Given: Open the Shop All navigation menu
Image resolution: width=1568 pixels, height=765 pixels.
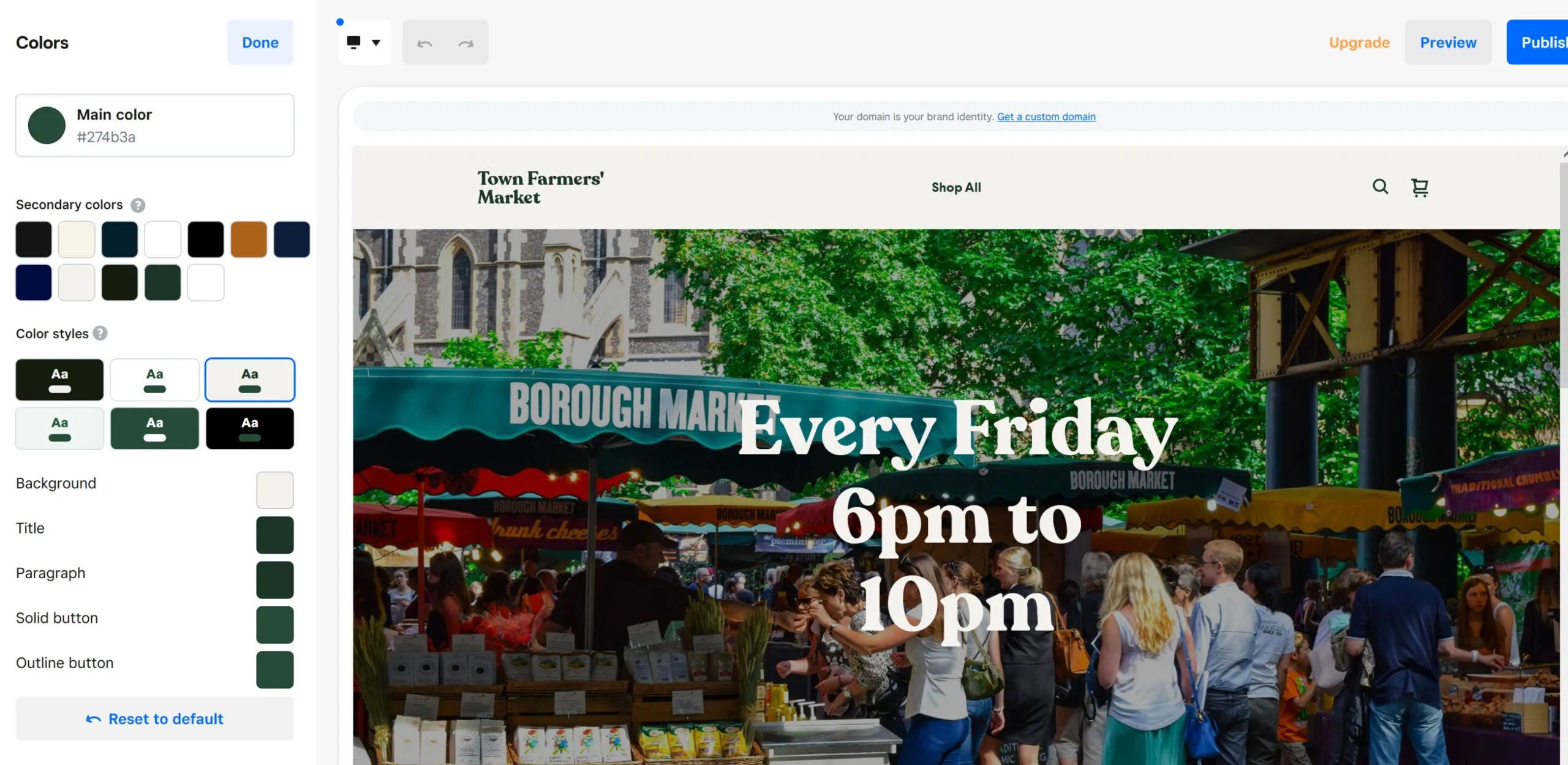Looking at the screenshot, I should point(956,187).
